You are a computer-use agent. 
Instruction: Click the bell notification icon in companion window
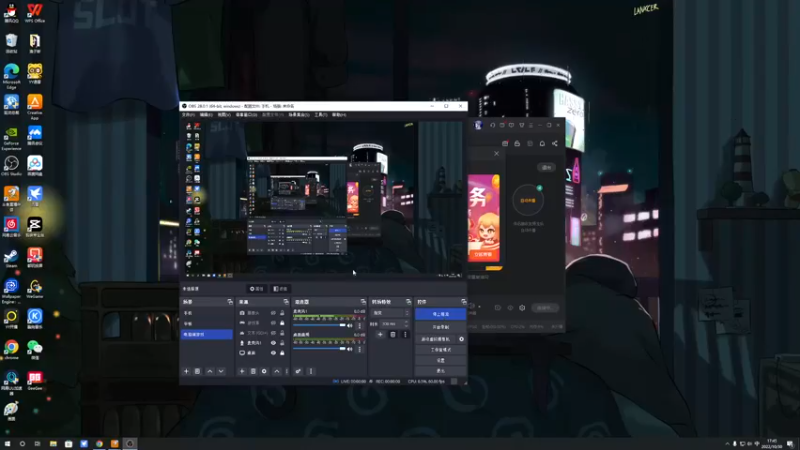(542, 144)
